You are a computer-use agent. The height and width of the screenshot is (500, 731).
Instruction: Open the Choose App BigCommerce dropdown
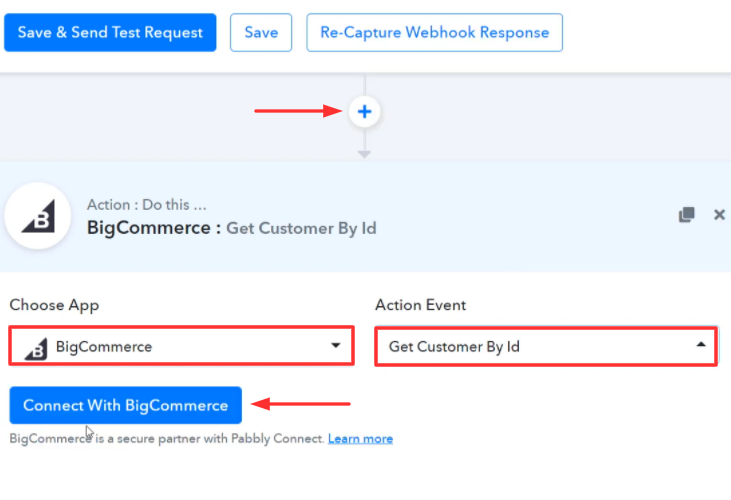point(181,346)
